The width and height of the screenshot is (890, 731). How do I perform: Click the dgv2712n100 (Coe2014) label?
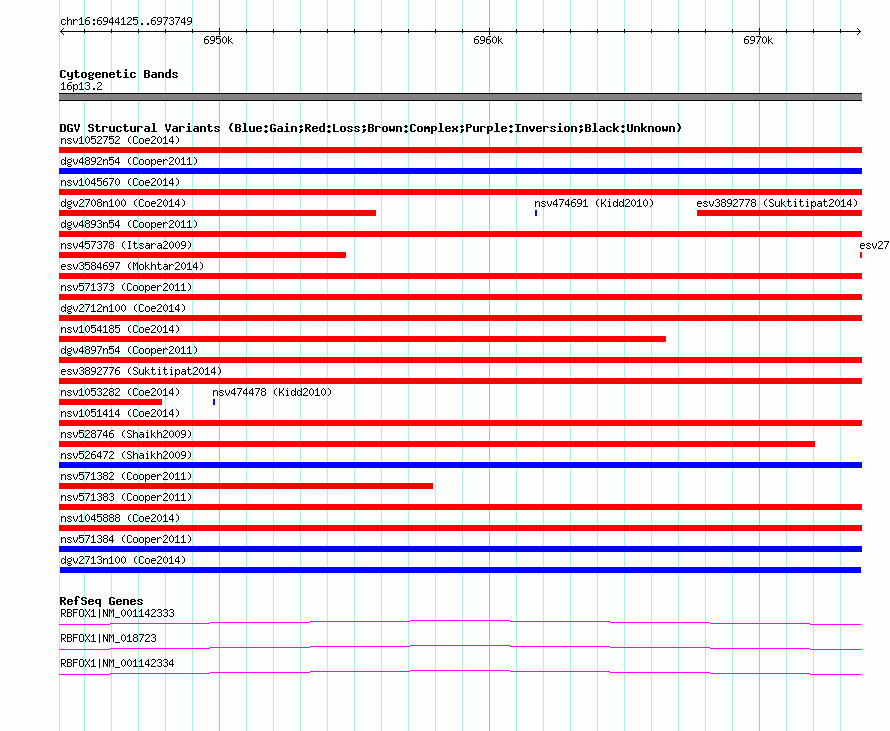(x=123, y=308)
